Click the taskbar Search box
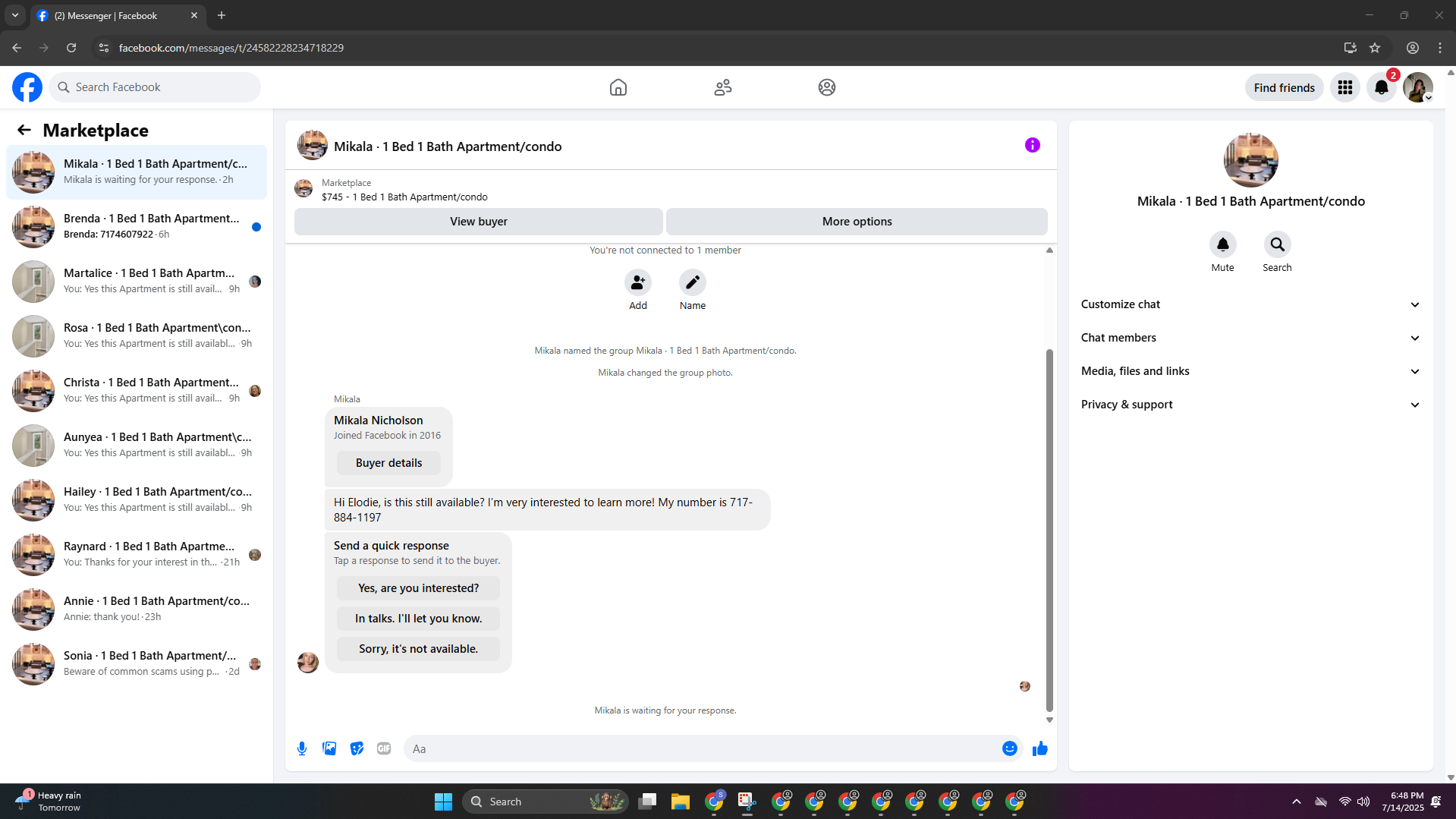Screen dimensions: 1456x819 pos(546,802)
